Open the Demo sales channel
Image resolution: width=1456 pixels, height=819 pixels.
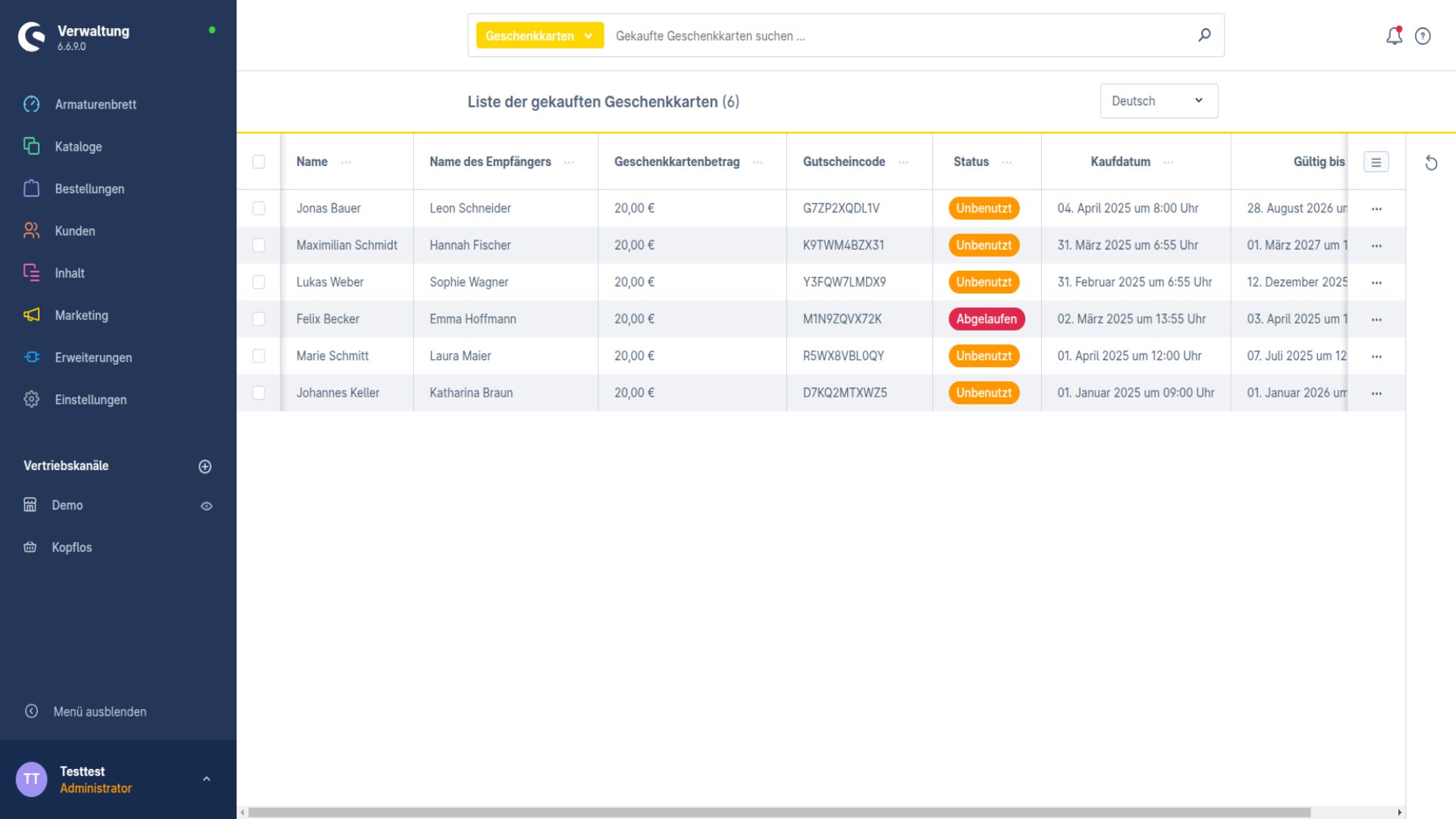pos(67,505)
